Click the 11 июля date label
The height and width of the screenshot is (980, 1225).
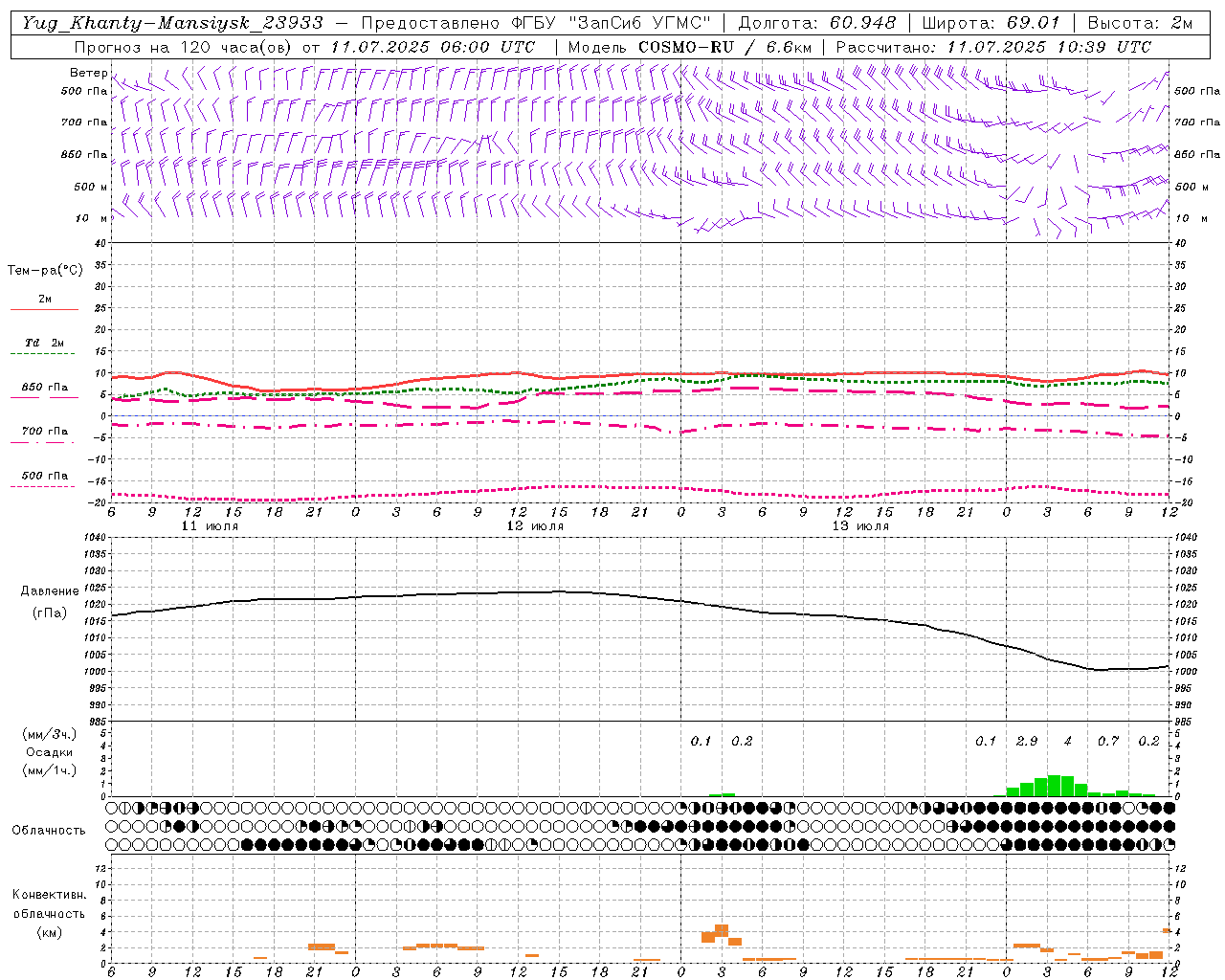211,526
